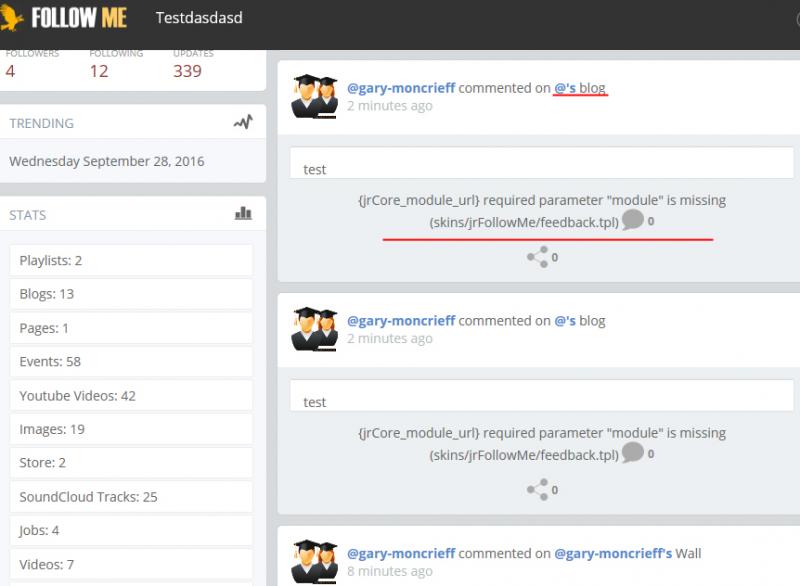Select Youtube Videos: 42 stat row
The width and height of the screenshot is (800, 586).
[x=131, y=396]
